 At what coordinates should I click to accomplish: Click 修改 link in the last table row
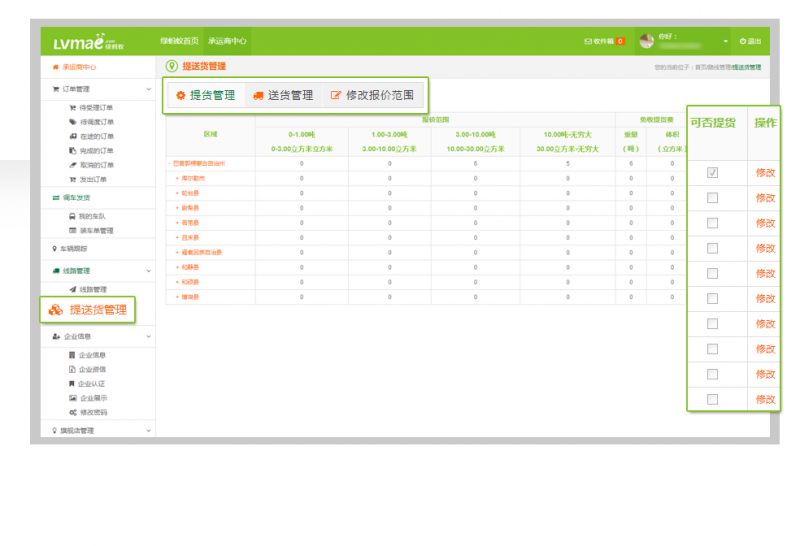pos(765,400)
